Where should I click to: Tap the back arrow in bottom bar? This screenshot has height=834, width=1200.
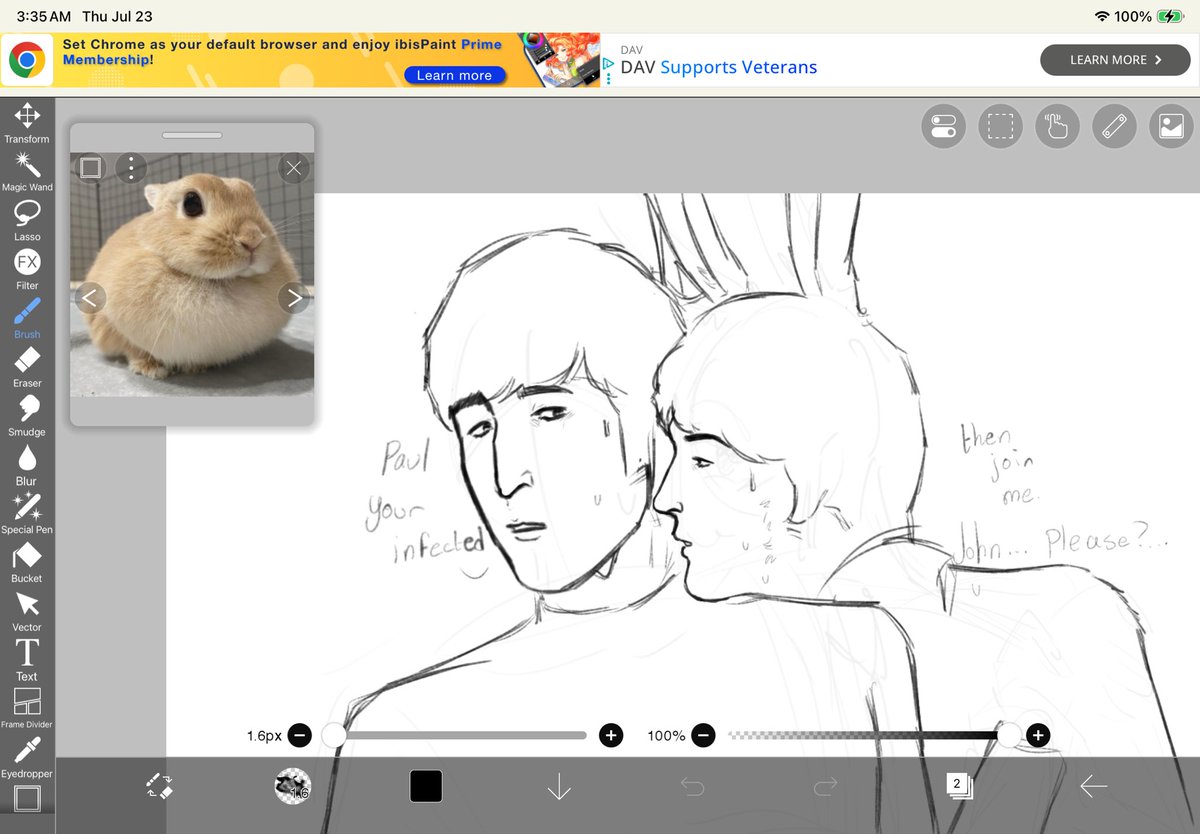pos(1093,787)
